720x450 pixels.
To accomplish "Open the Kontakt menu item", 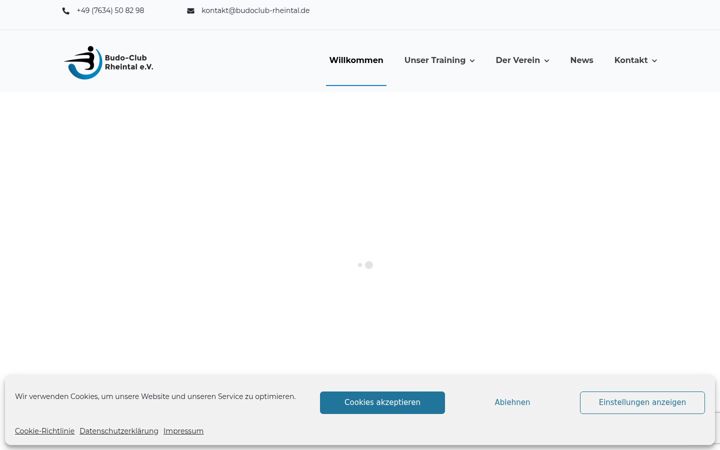I will click(x=630, y=60).
